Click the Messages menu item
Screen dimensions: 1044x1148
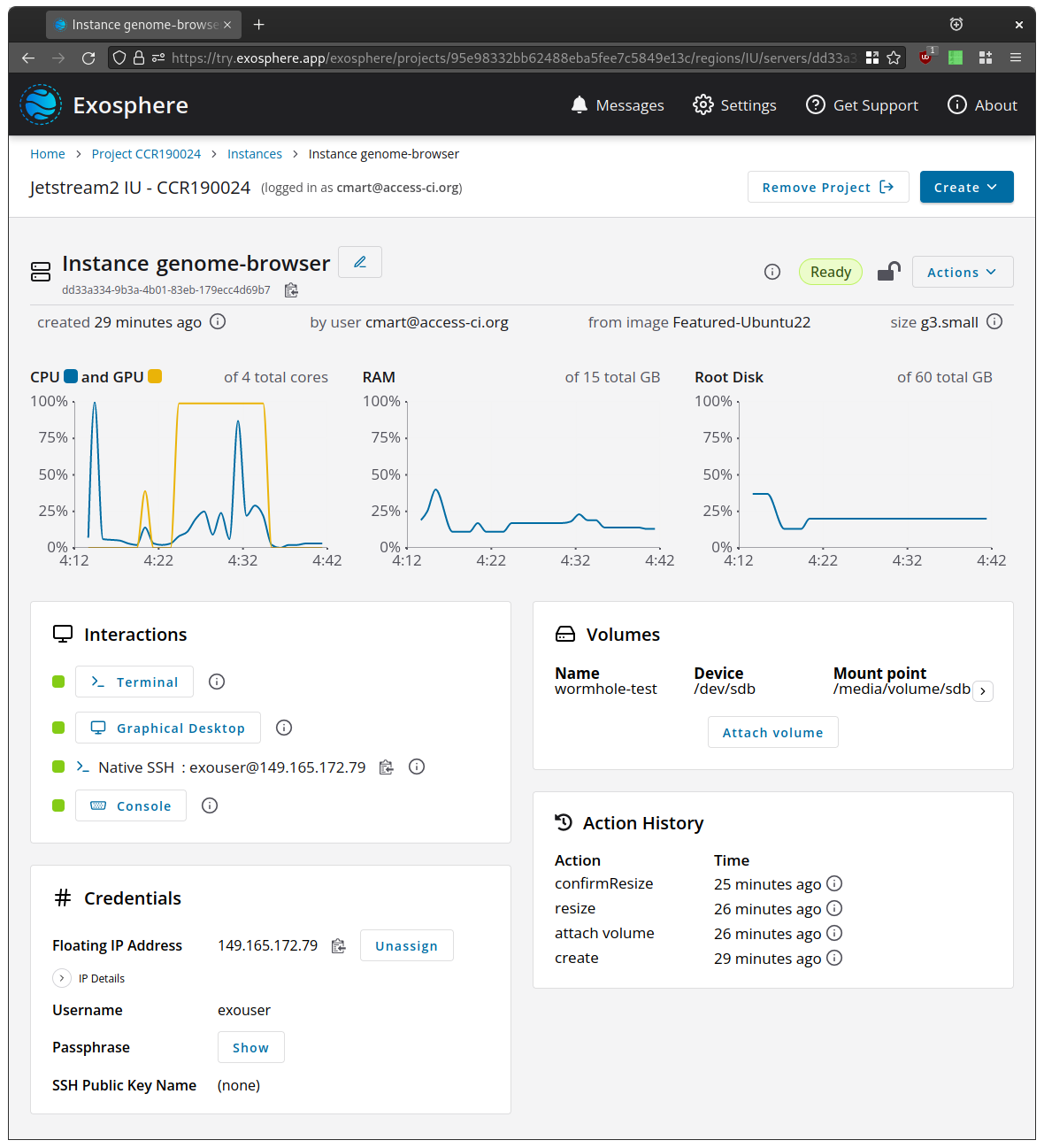click(x=618, y=105)
